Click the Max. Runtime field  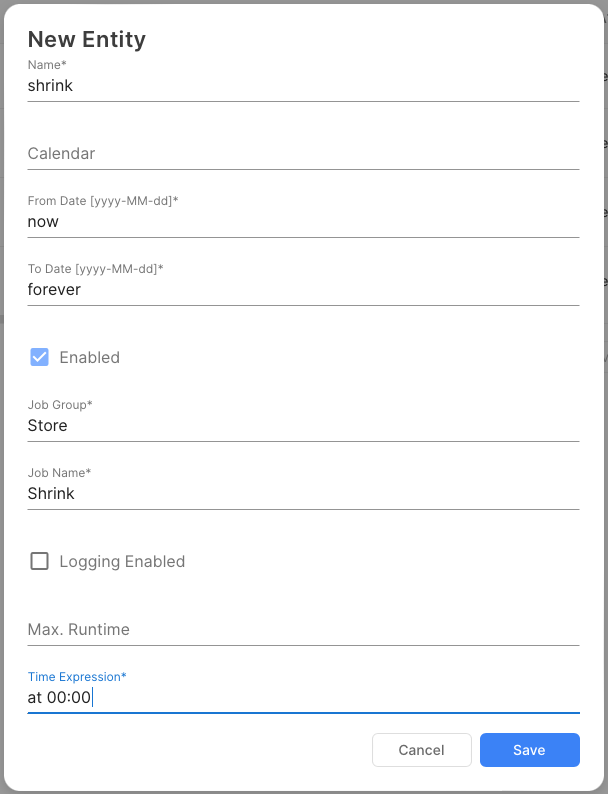[x=303, y=630]
